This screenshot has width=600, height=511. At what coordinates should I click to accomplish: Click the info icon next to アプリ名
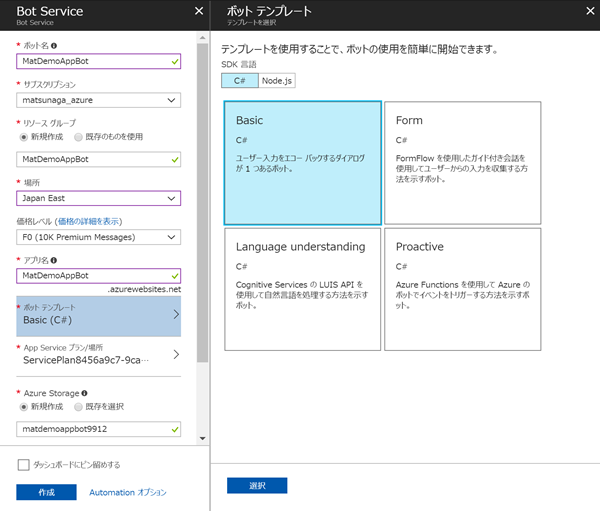[x=54, y=260]
